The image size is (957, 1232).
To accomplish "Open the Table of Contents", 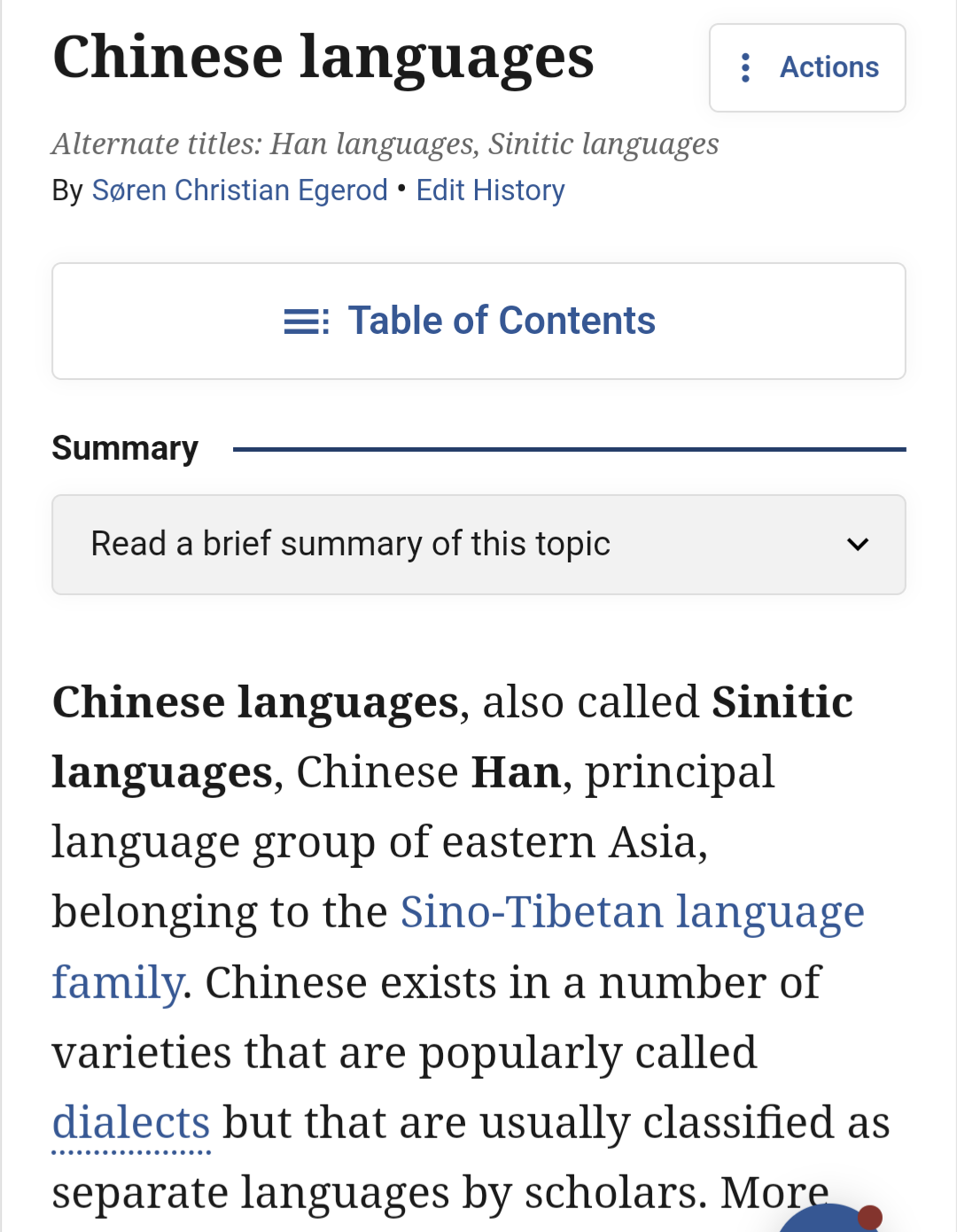I will coord(478,321).
